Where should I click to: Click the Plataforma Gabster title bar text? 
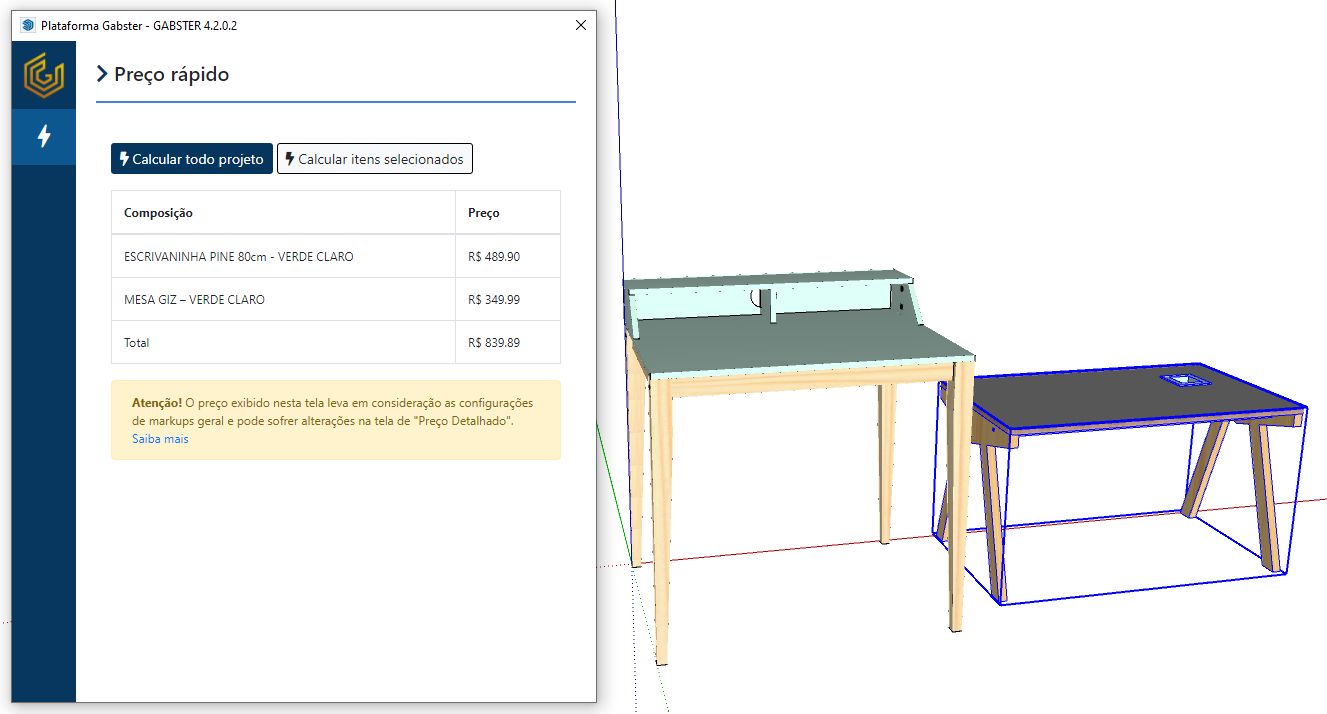[x=139, y=25]
